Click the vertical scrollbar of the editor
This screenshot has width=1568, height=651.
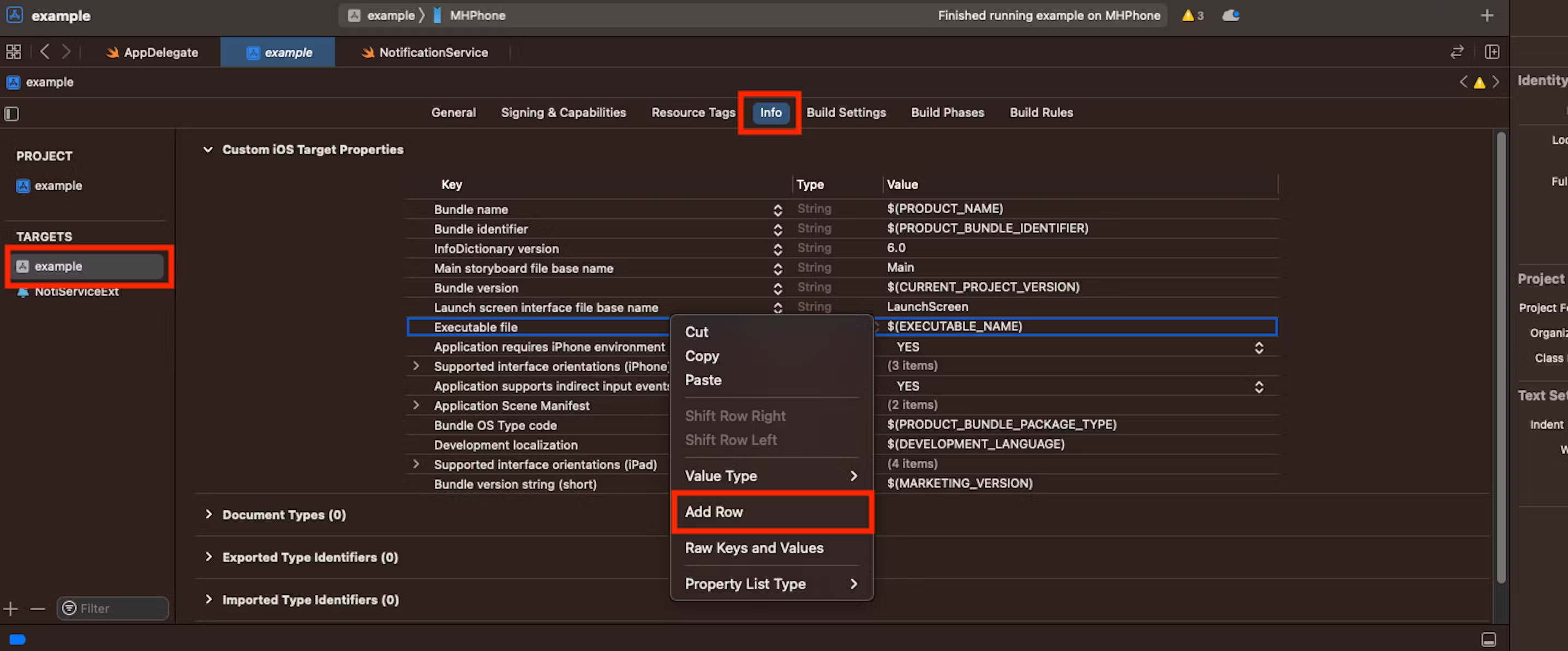click(1501, 359)
